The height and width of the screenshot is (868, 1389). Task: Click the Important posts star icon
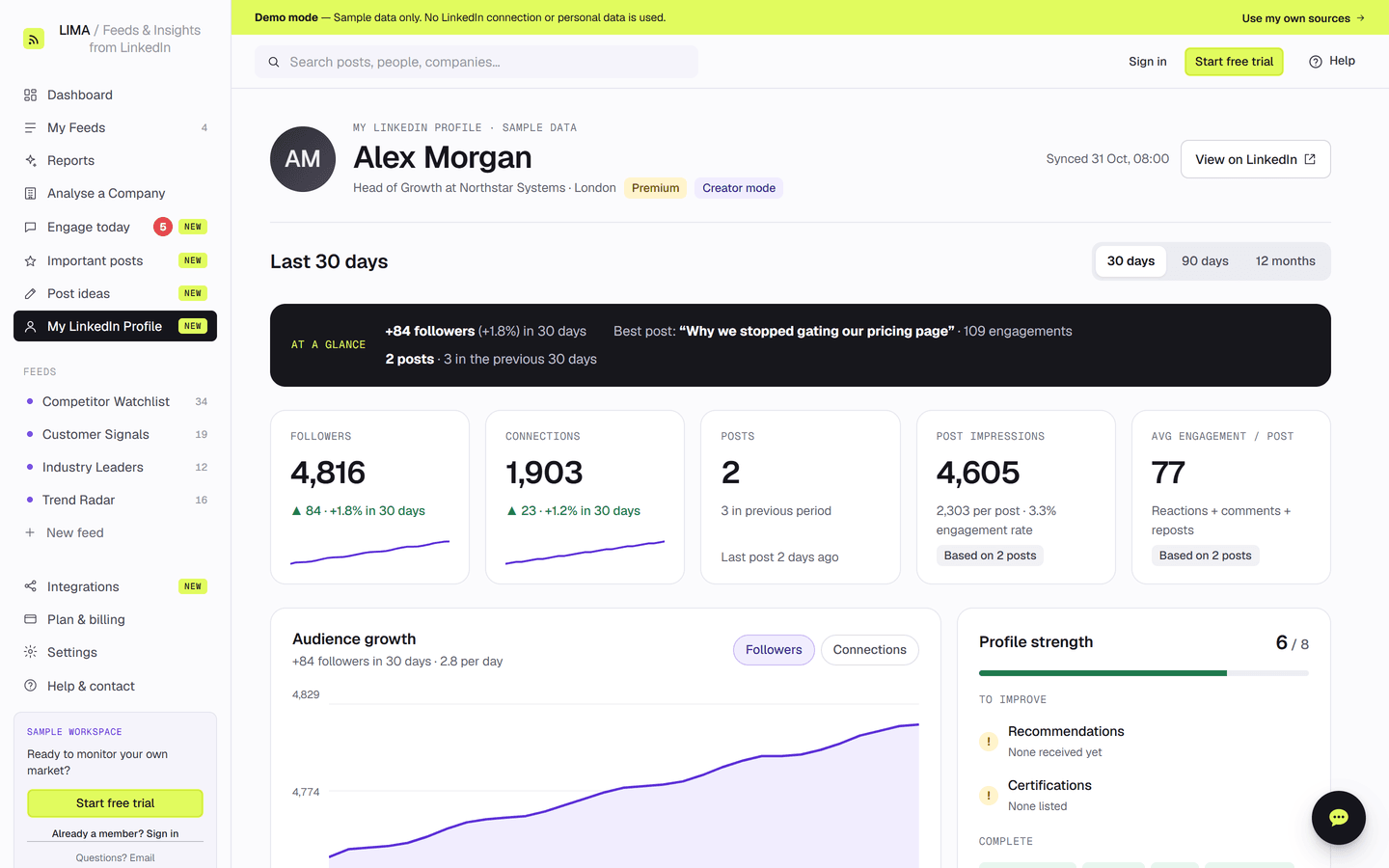pyautogui.click(x=30, y=260)
